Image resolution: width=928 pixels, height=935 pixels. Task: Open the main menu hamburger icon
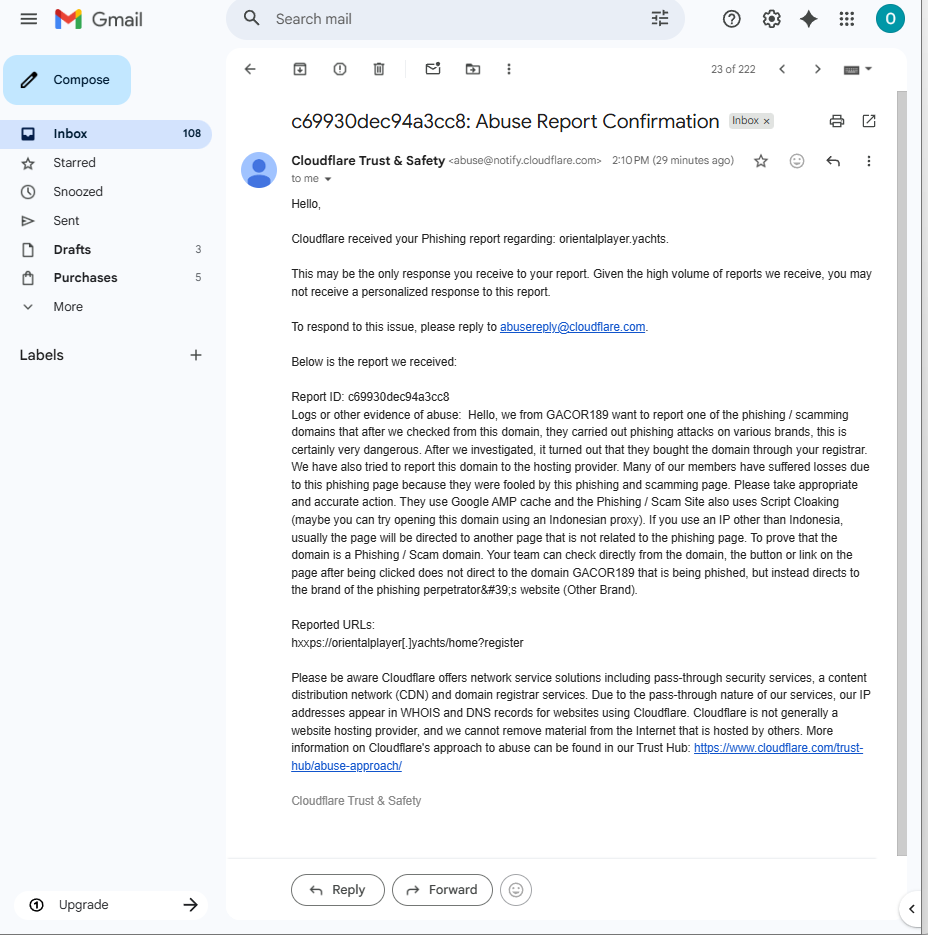point(29,19)
